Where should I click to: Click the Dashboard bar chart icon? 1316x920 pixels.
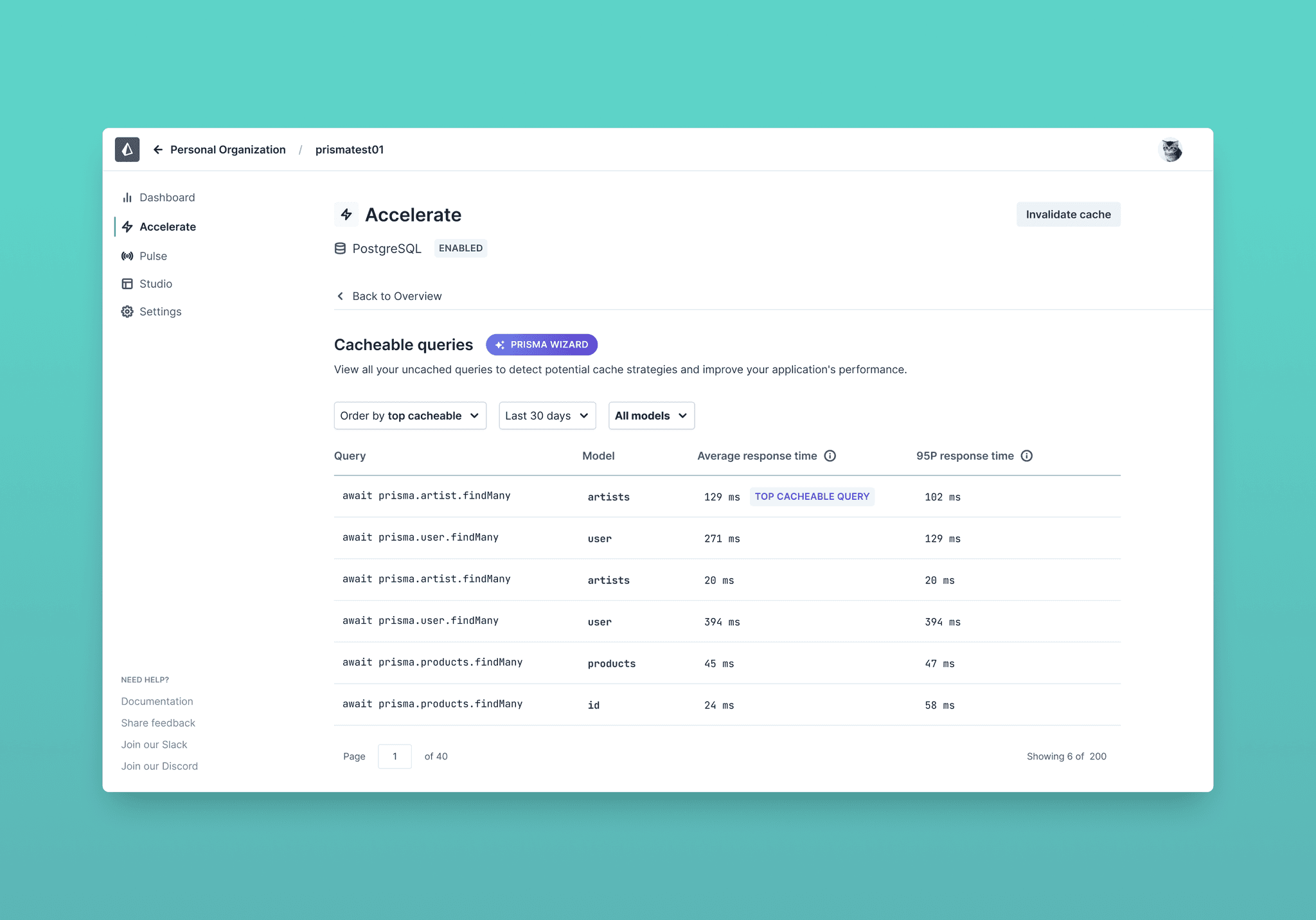pyautogui.click(x=127, y=198)
